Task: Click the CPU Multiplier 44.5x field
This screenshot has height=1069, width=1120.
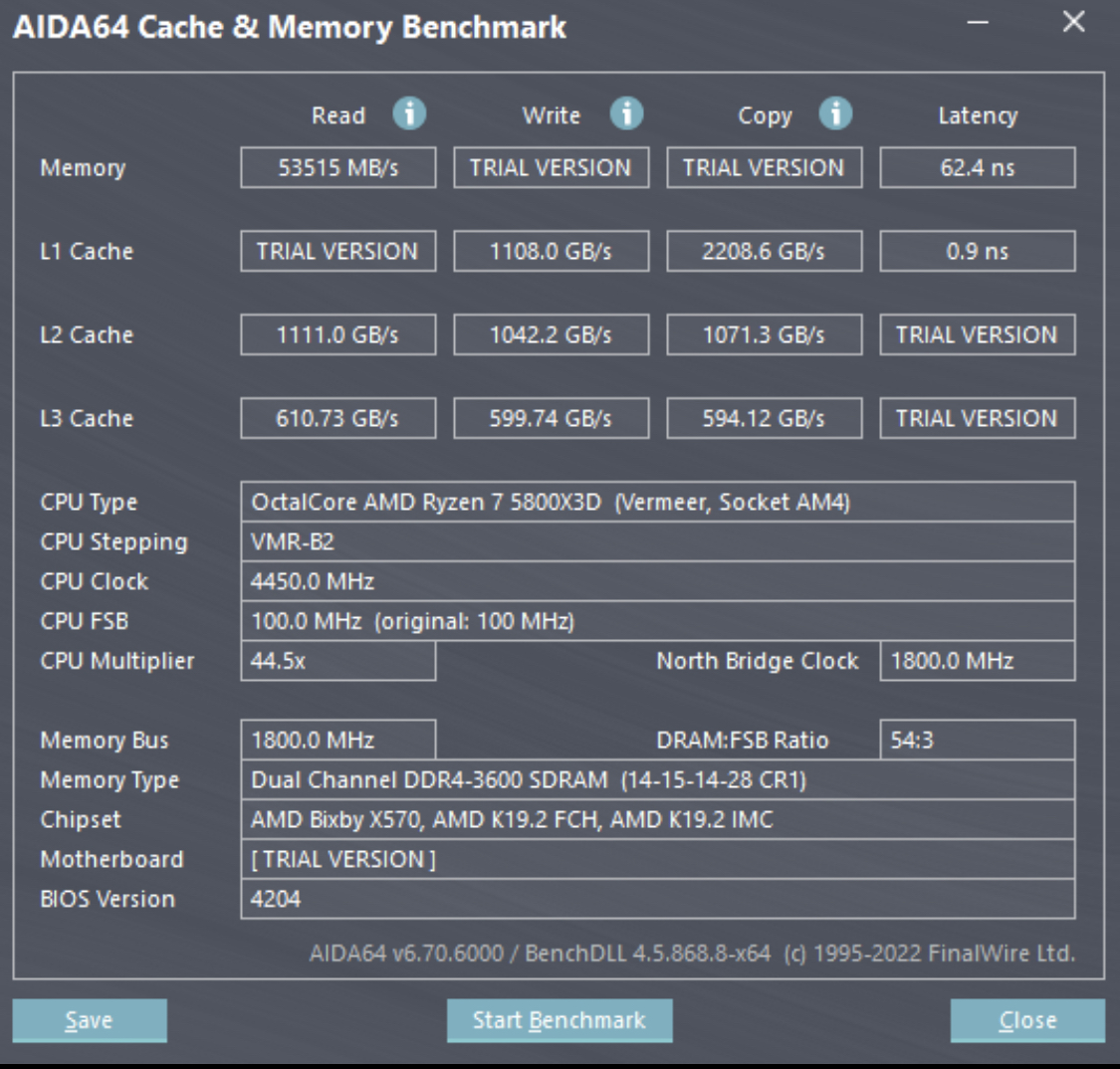Action: 337,661
